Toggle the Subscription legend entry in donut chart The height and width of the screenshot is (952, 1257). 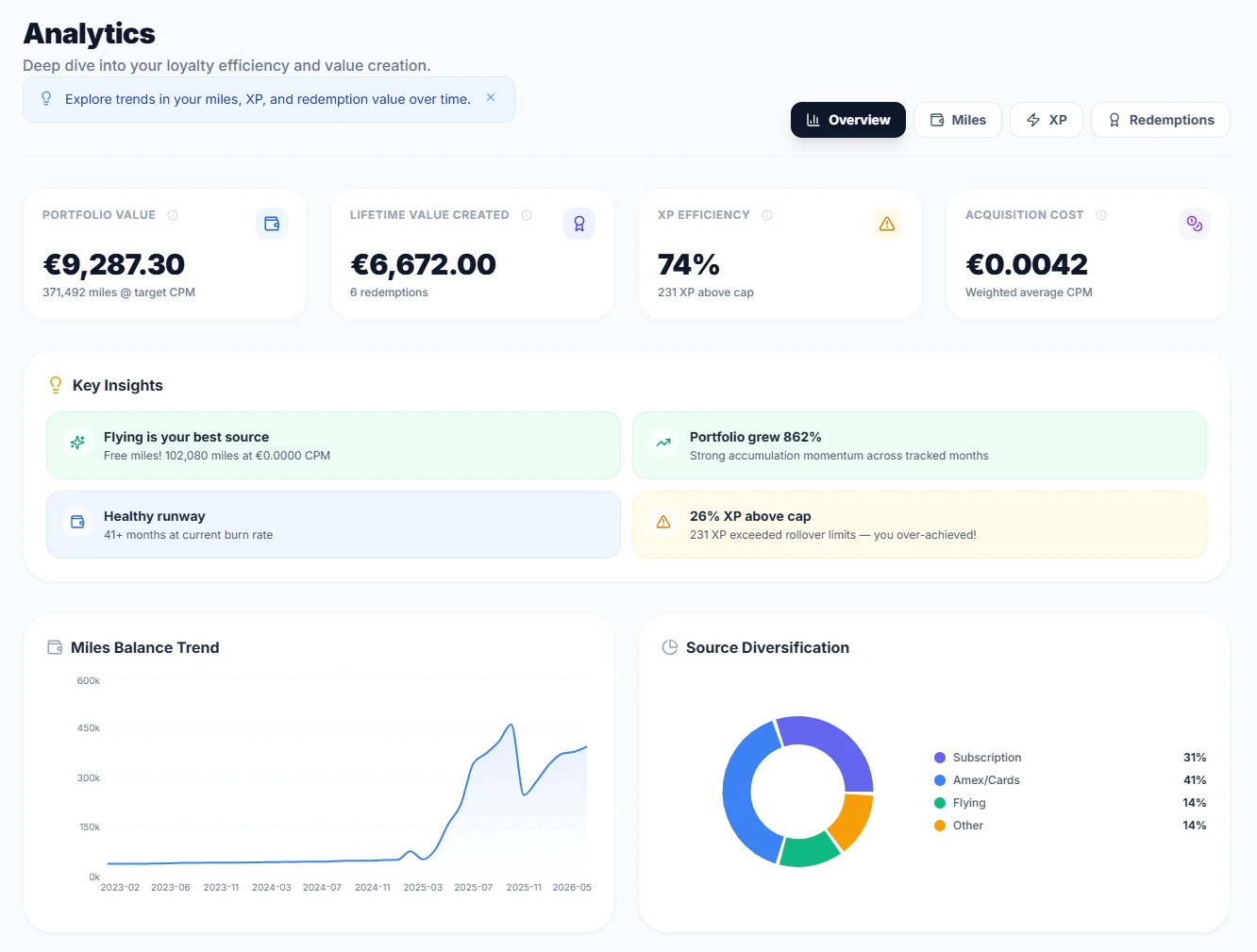pyautogui.click(x=987, y=757)
